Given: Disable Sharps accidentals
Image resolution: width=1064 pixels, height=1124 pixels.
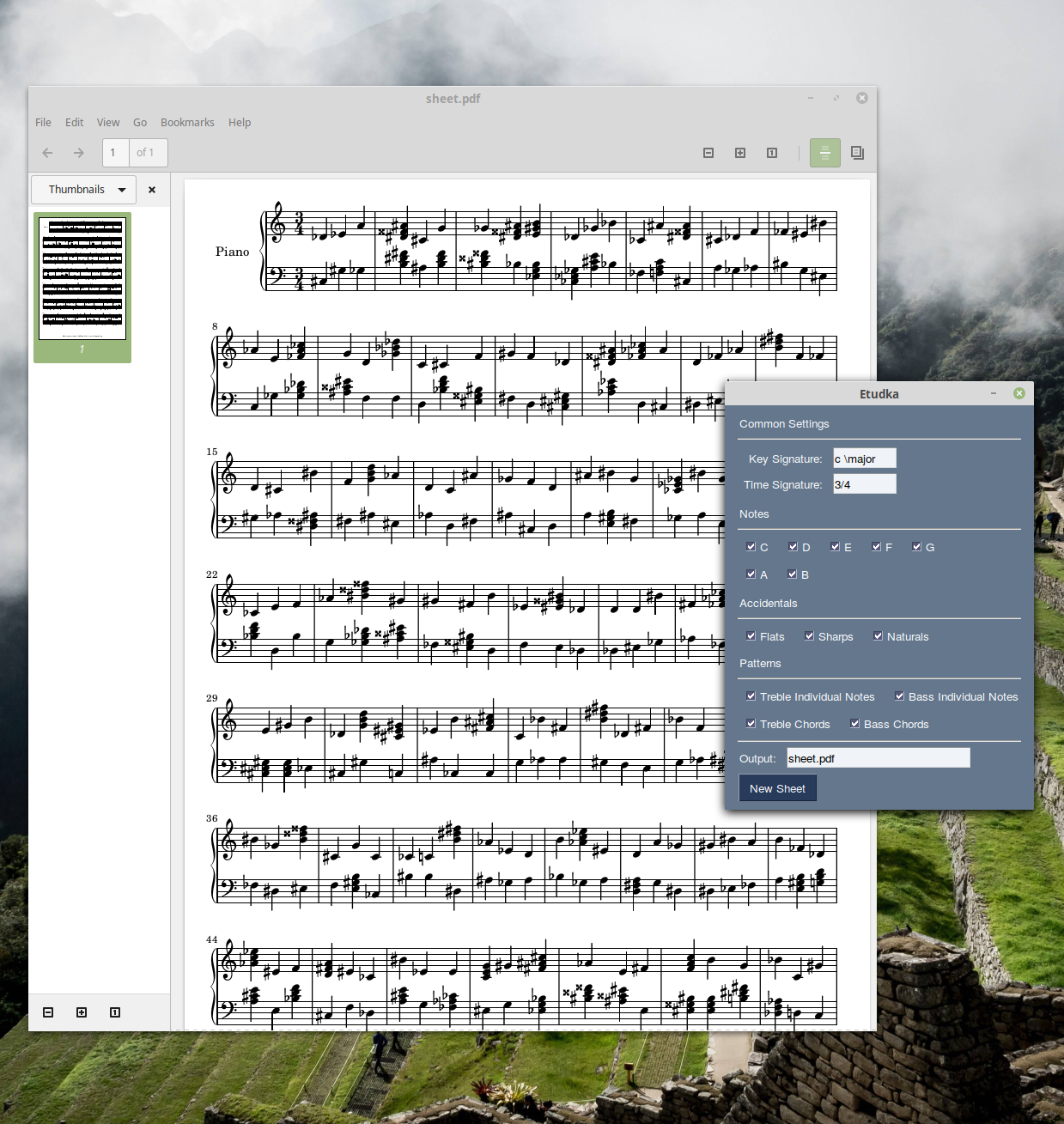Looking at the screenshot, I should (809, 635).
